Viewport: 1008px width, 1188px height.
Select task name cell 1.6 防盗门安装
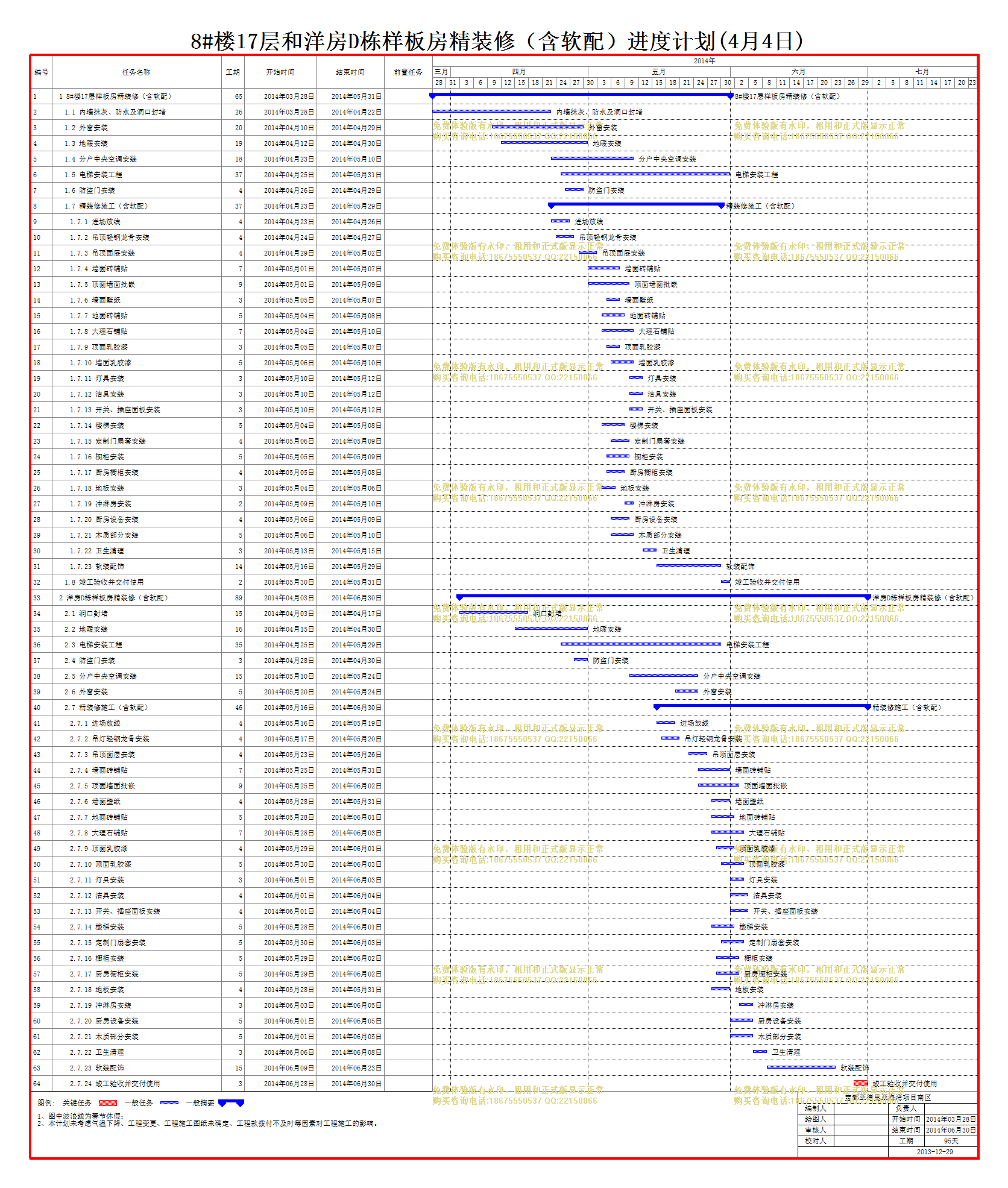136,190
